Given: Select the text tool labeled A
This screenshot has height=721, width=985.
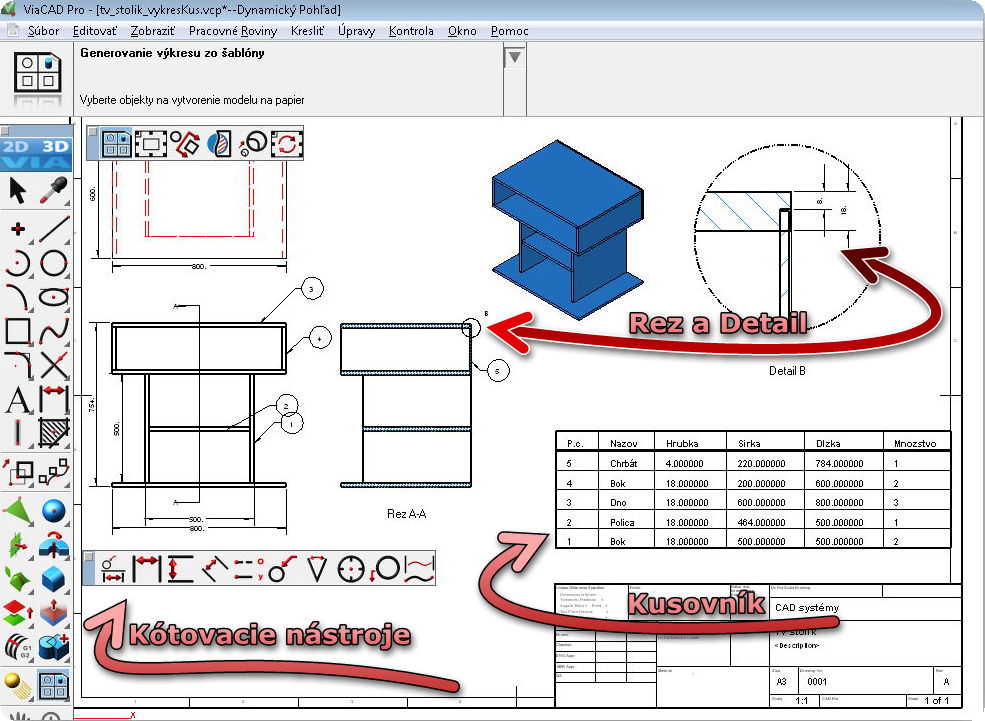Looking at the screenshot, I should coord(18,399).
